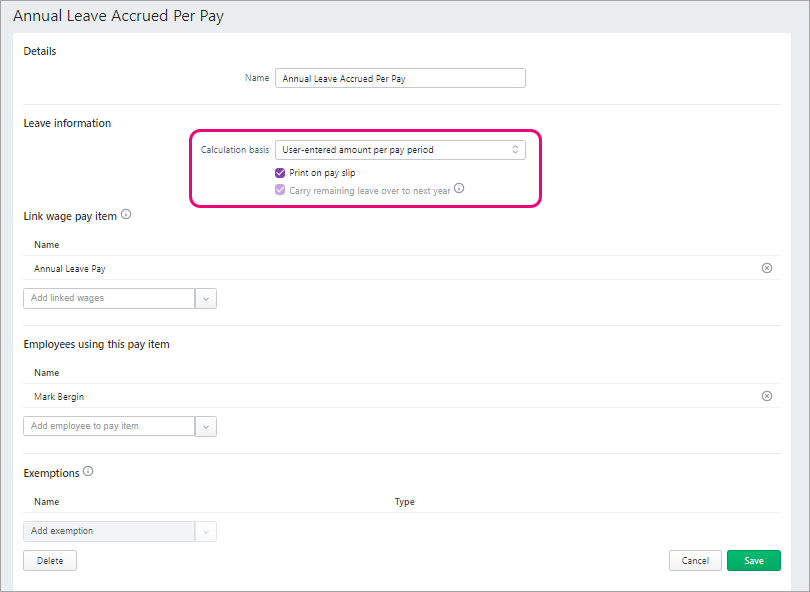810x592 pixels.
Task: Expand Add employee to pay item arrow
Action: point(205,426)
